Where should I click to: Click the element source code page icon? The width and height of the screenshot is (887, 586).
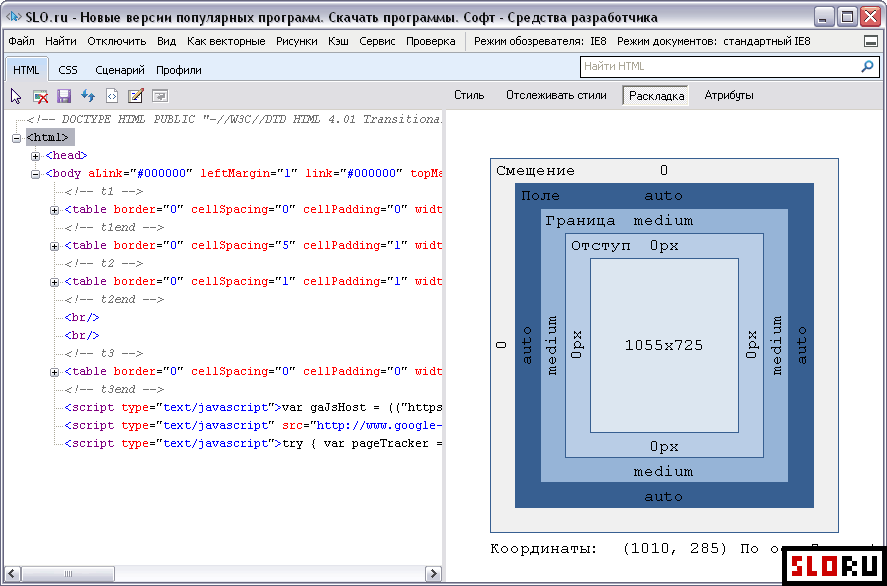112,96
